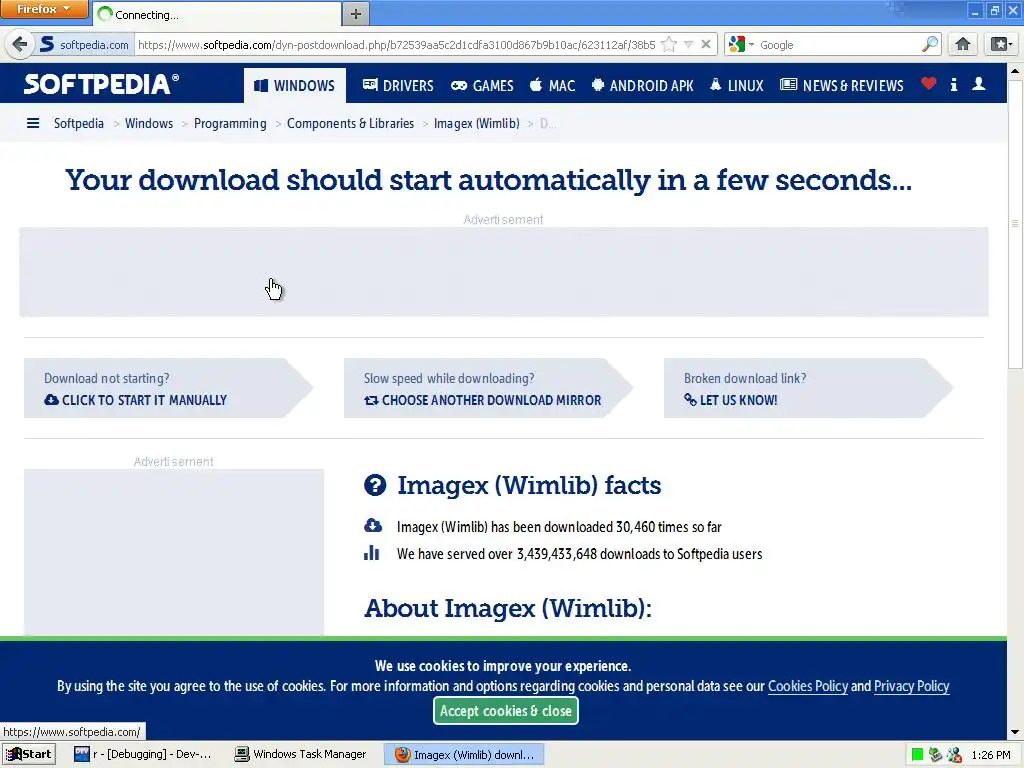Open the Firefox application menu button
1024x768 pixels.
[44, 9]
